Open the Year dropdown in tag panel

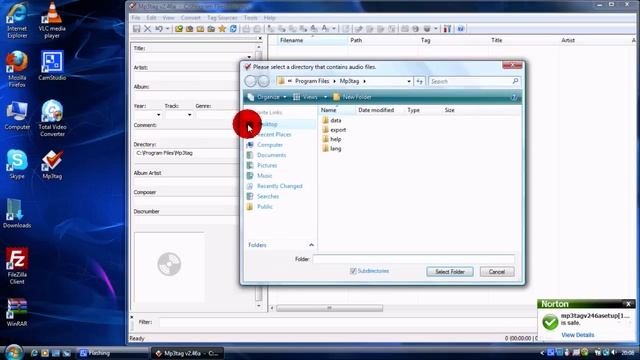tap(158, 115)
